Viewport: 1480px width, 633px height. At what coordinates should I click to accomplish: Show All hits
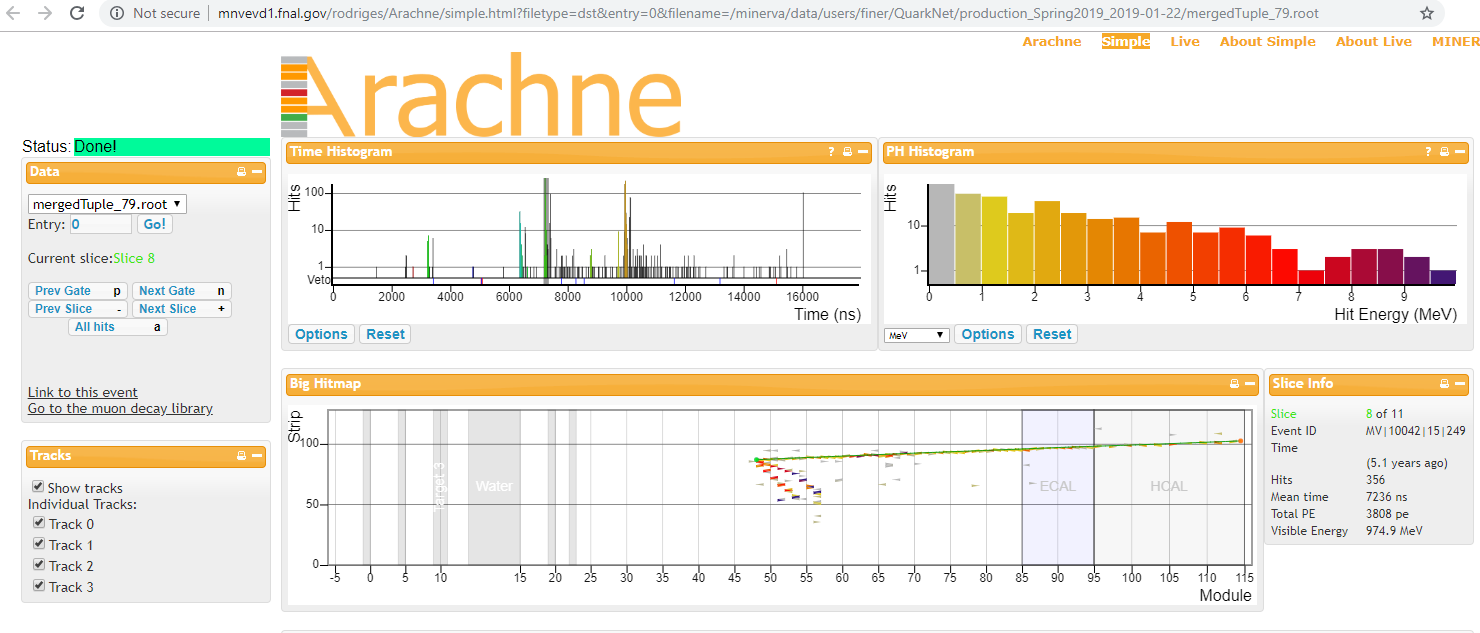point(118,327)
